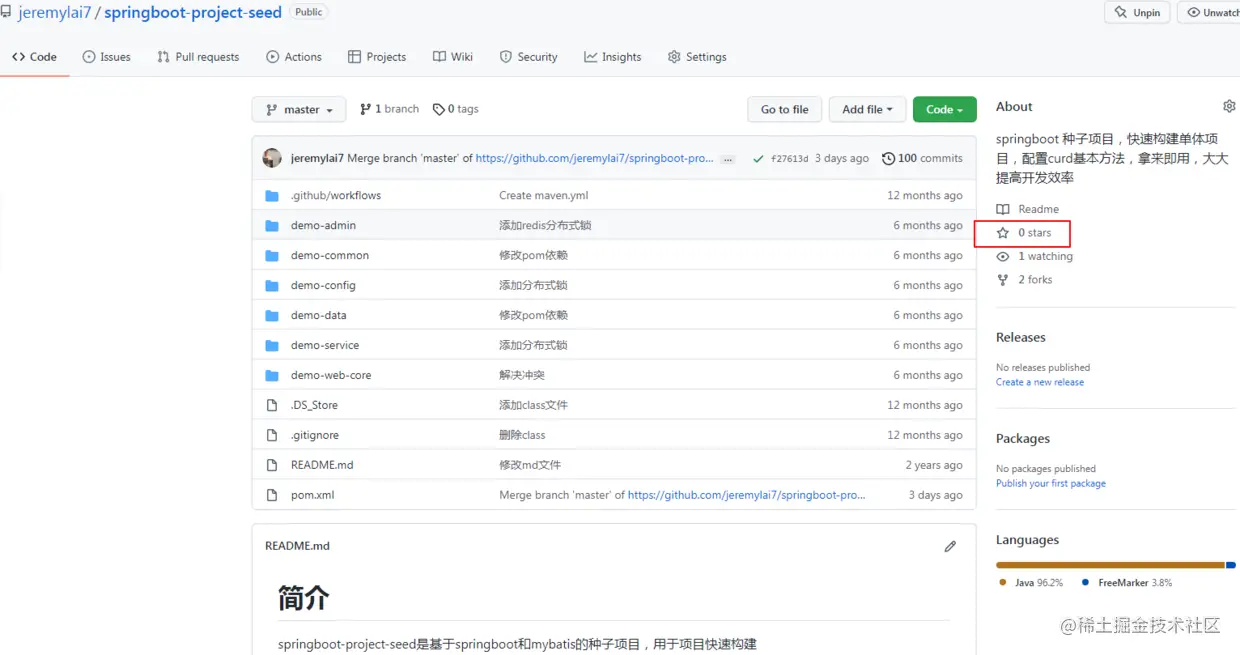1240x655 pixels.
Task: Click the 0 tags link
Action: tap(456, 109)
